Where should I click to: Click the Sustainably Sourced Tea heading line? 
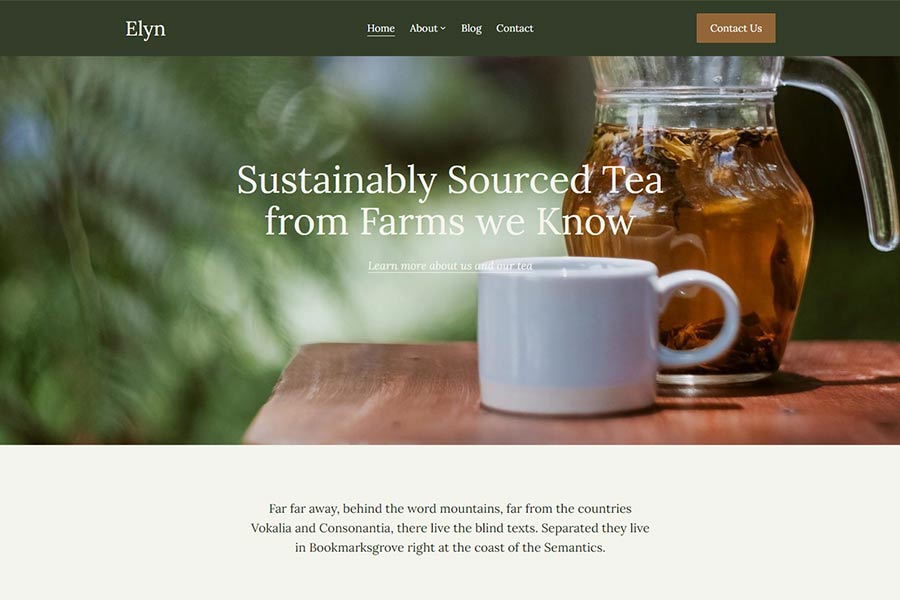(450, 180)
